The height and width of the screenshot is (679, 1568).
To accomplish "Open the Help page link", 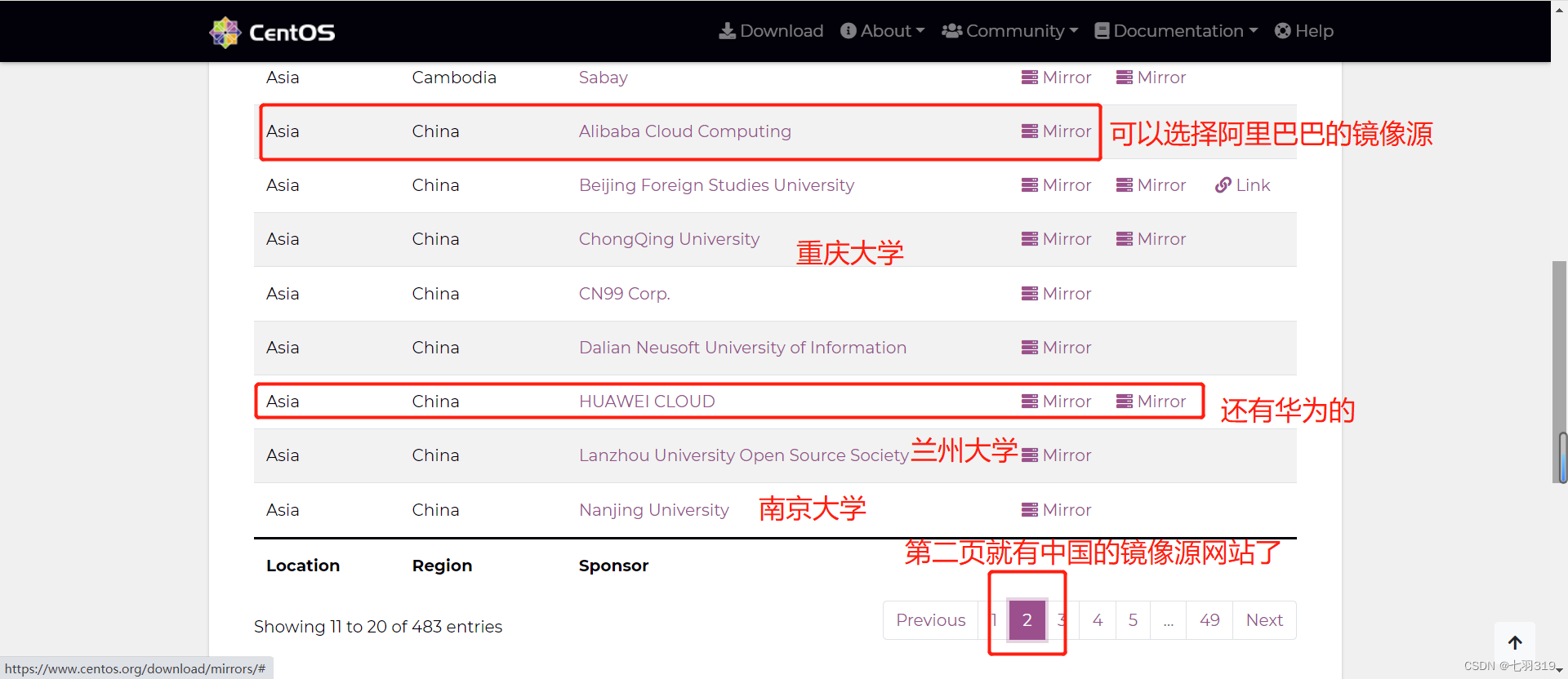I will 1304,31.
